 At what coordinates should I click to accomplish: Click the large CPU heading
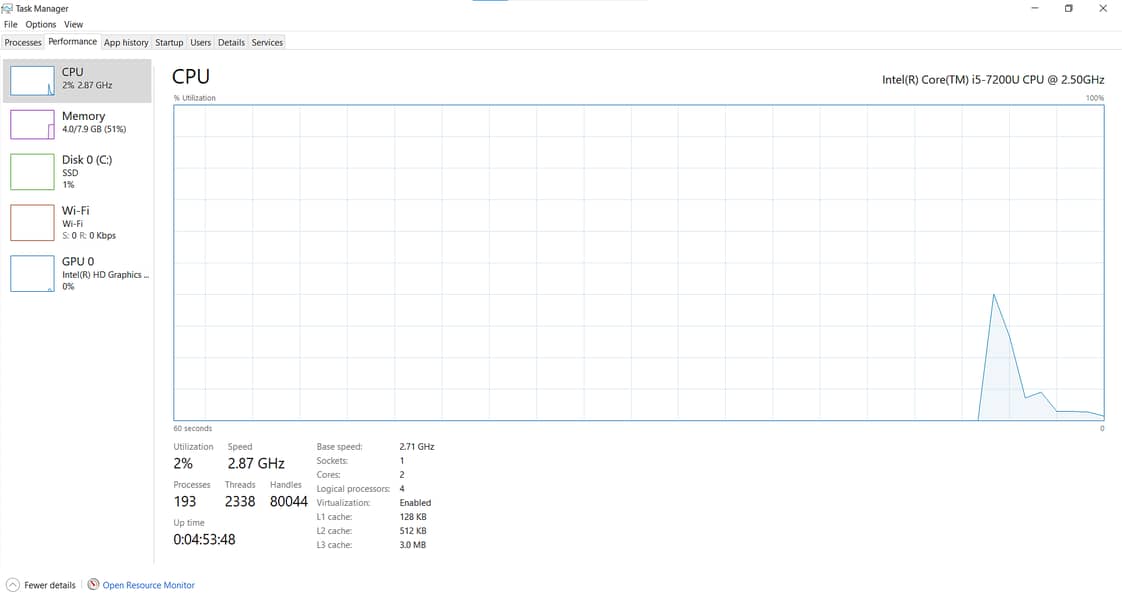coord(191,77)
